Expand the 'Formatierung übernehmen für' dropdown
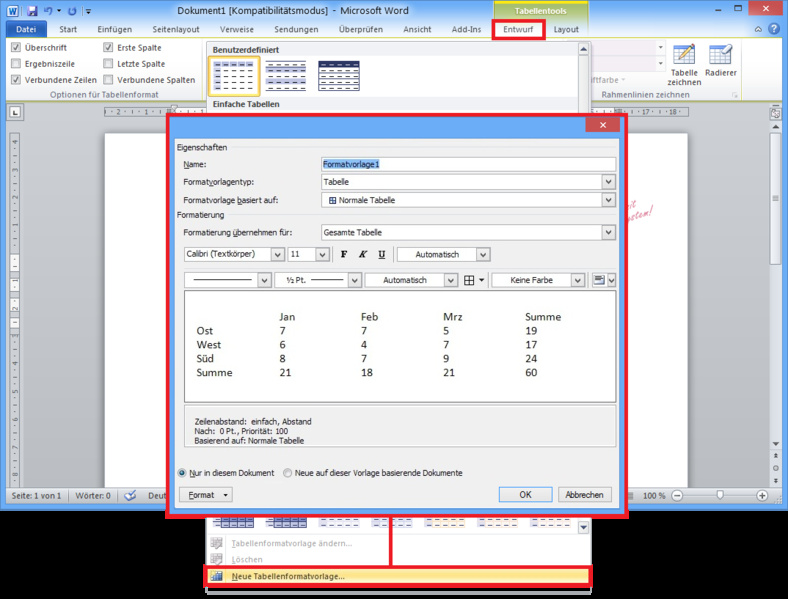 coord(608,233)
